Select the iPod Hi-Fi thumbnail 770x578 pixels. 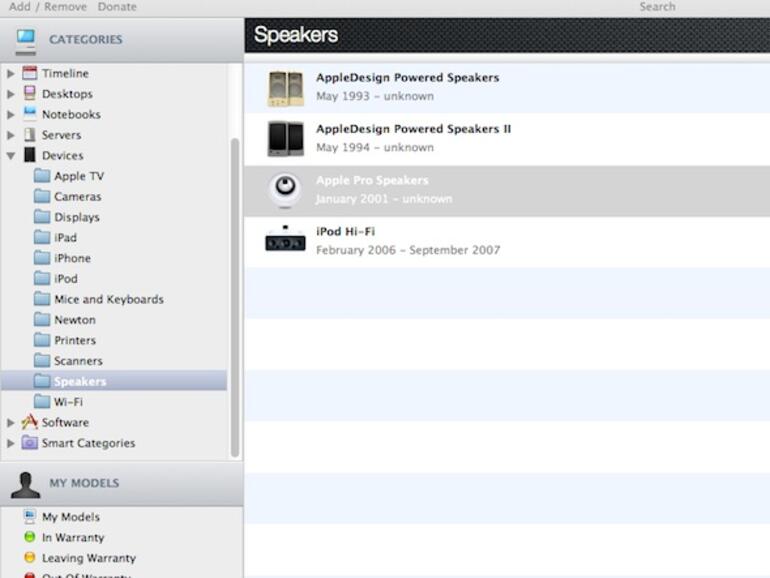(x=285, y=239)
